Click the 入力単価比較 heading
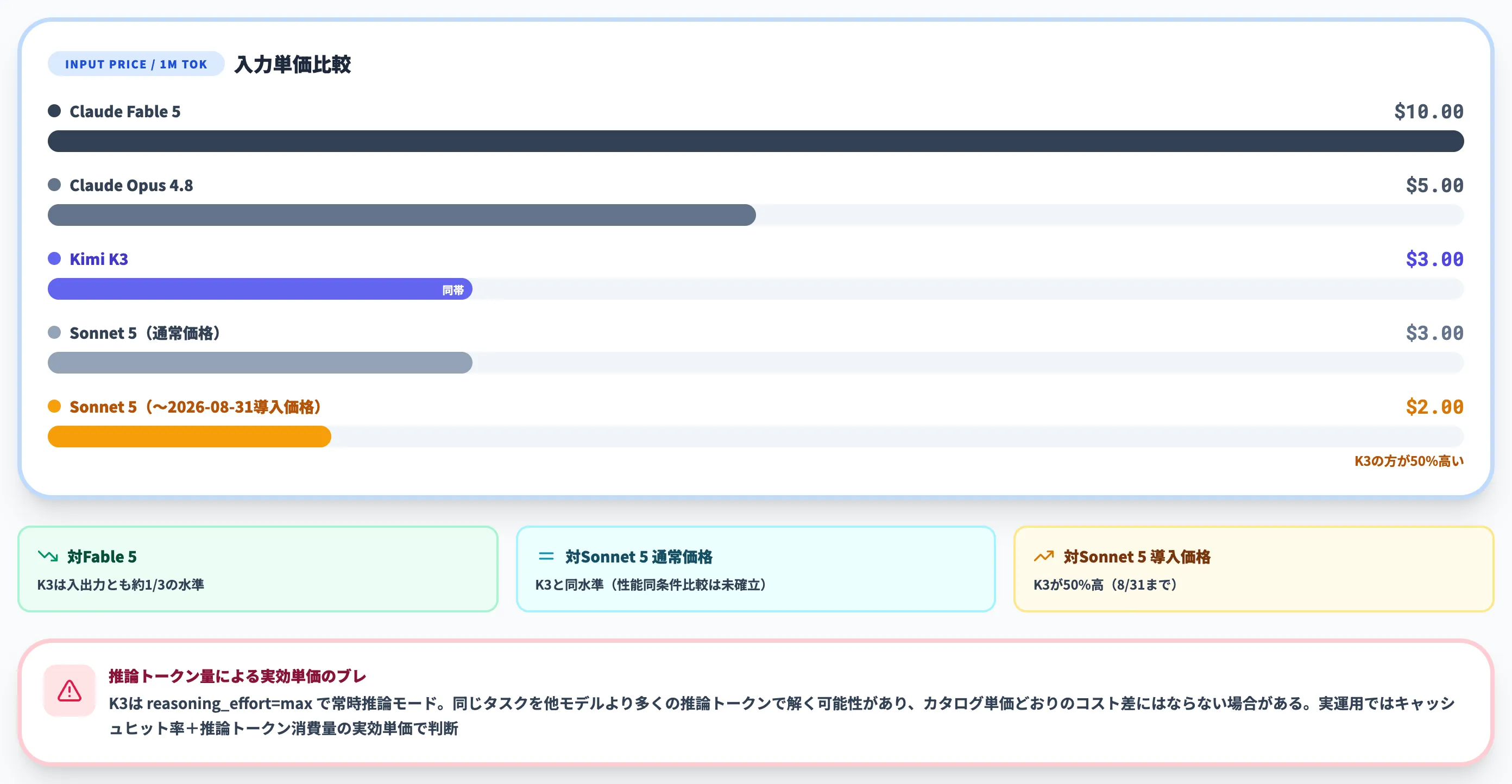Screen dimensions: 1512x784 coord(292,64)
